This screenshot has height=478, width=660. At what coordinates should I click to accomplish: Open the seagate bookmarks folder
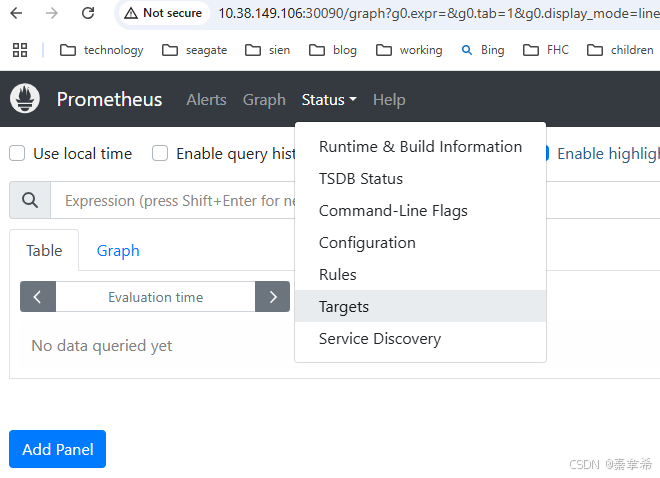194,50
